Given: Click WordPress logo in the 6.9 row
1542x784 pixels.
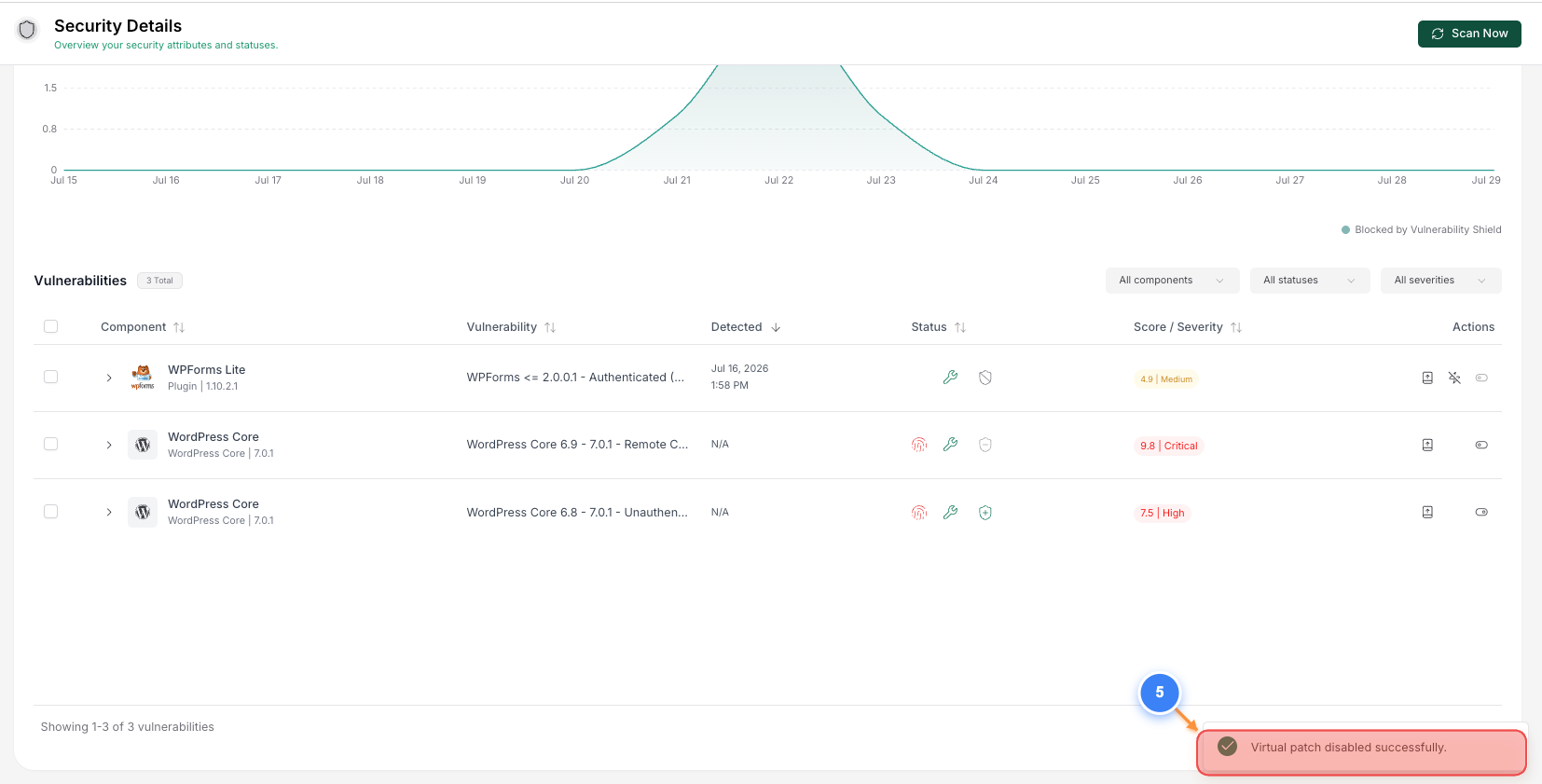Looking at the screenshot, I should tap(143, 445).
